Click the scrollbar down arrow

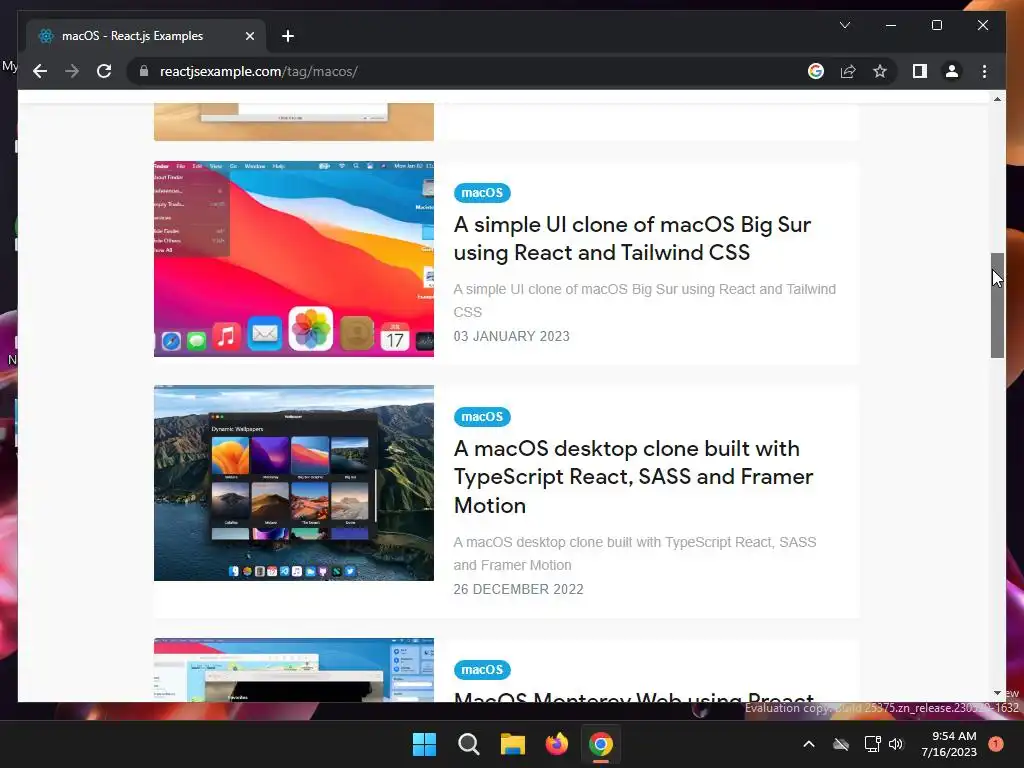coord(997,693)
